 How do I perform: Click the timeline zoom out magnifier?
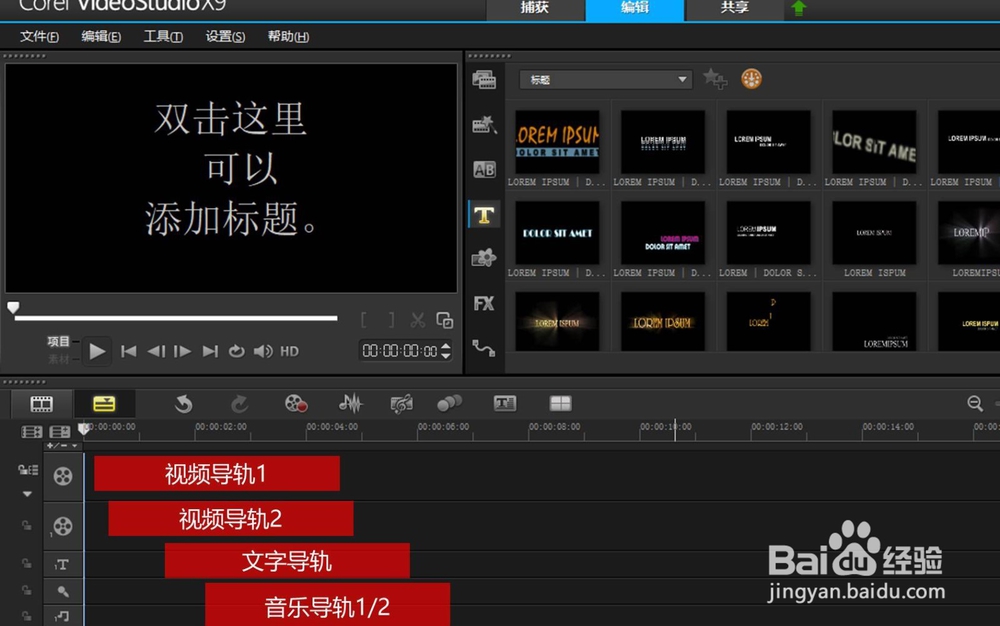point(974,403)
